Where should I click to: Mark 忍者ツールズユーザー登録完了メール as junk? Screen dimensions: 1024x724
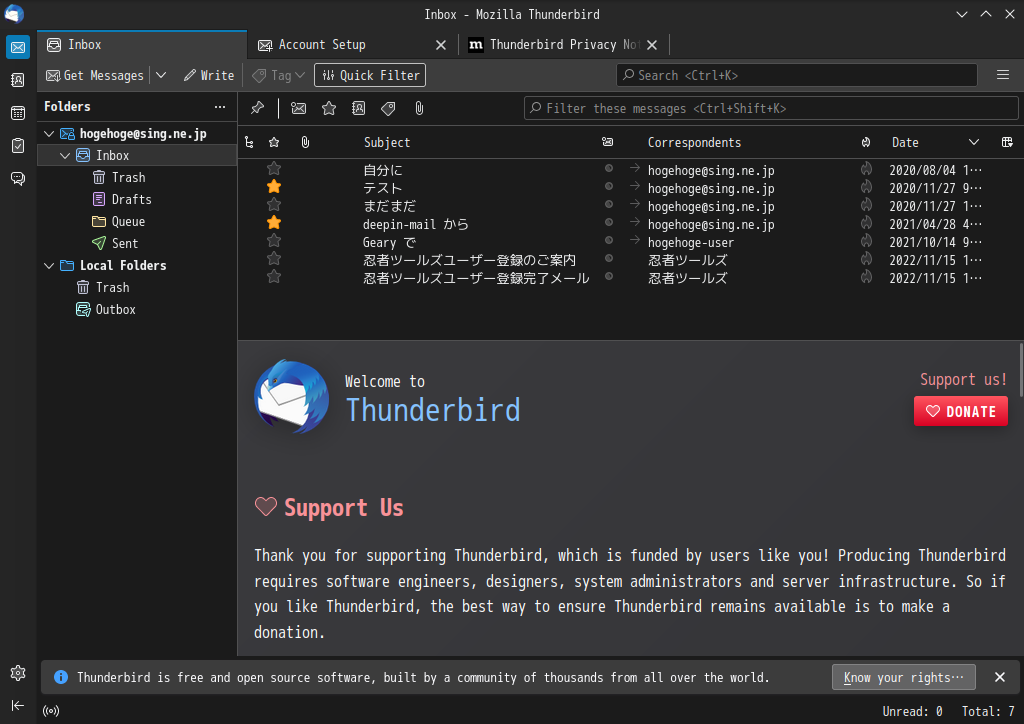click(x=866, y=277)
